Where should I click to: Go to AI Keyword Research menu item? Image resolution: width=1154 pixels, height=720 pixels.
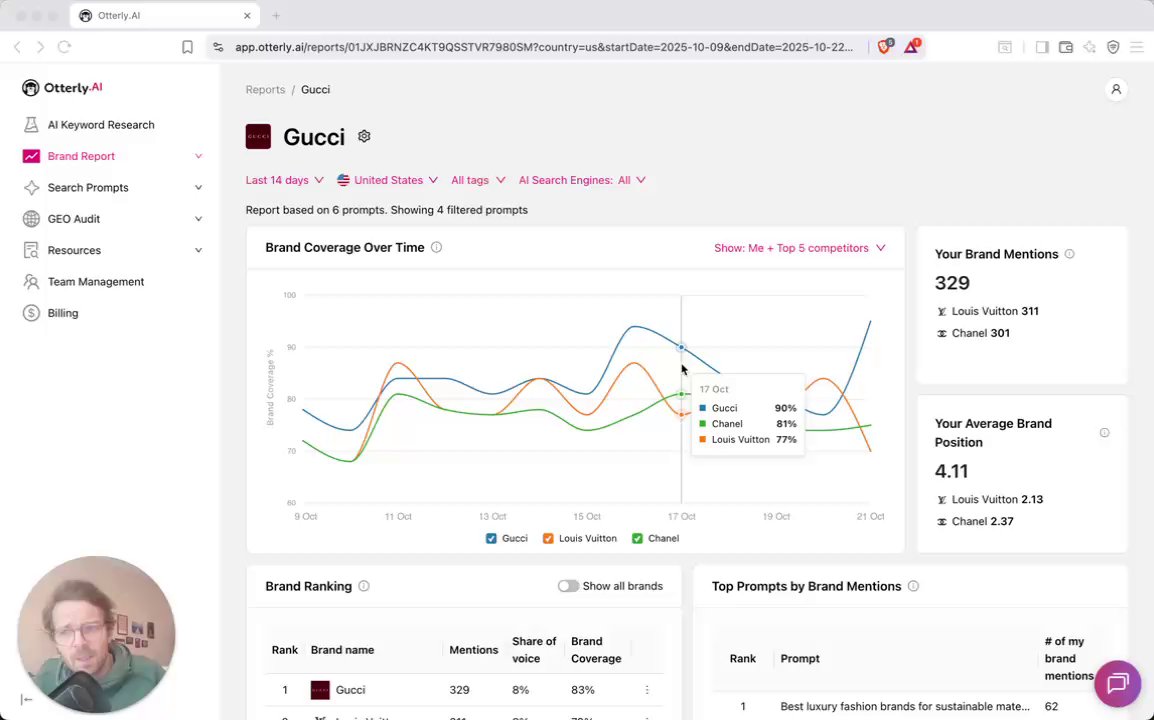101,125
